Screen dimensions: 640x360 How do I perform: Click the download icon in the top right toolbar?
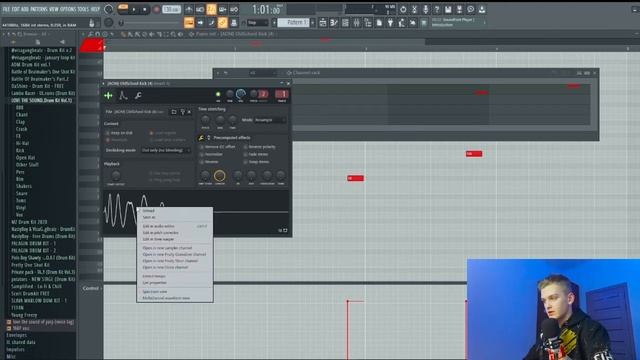482,9
